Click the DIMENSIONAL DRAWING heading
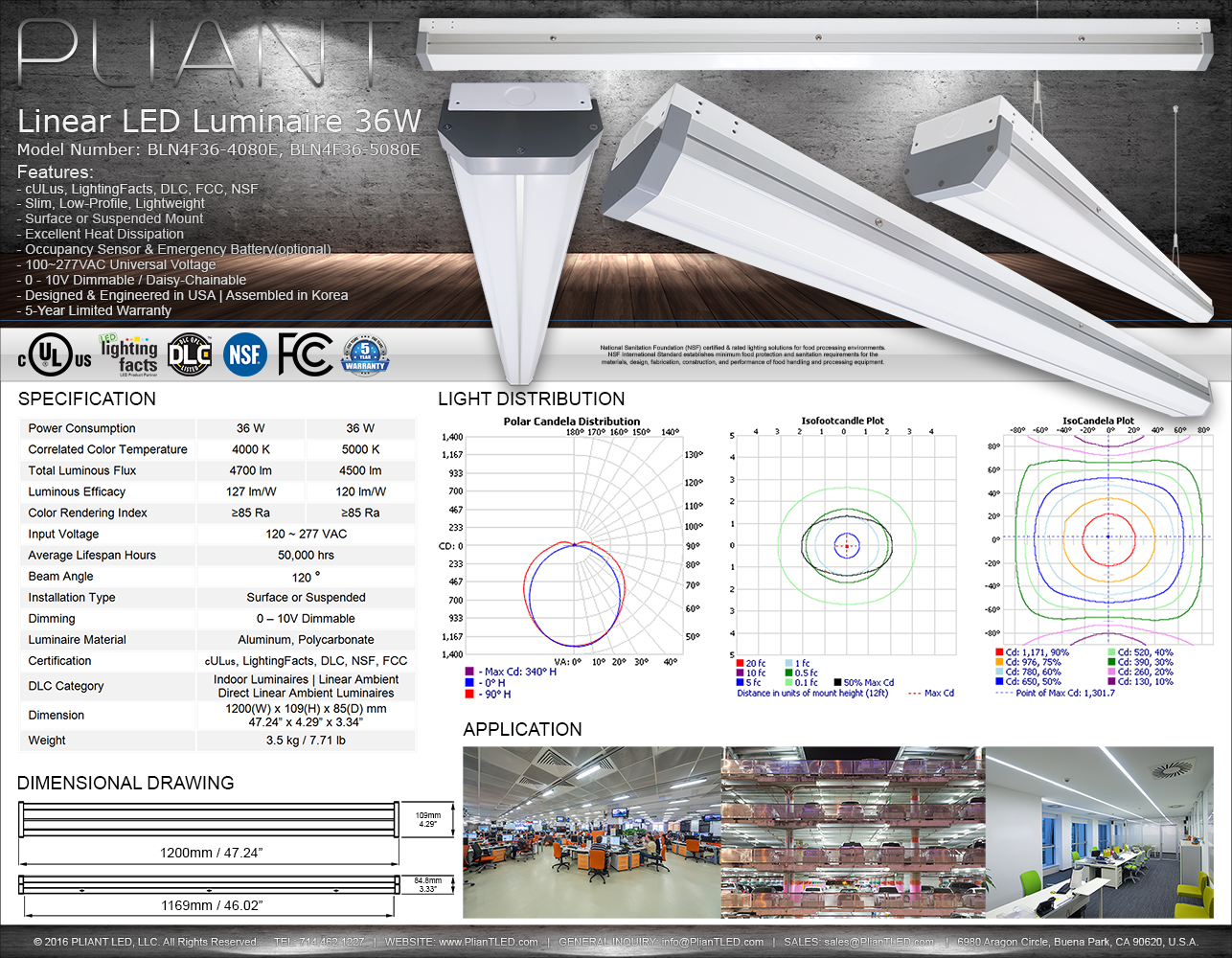This screenshot has width=1232, height=958. point(125,783)
